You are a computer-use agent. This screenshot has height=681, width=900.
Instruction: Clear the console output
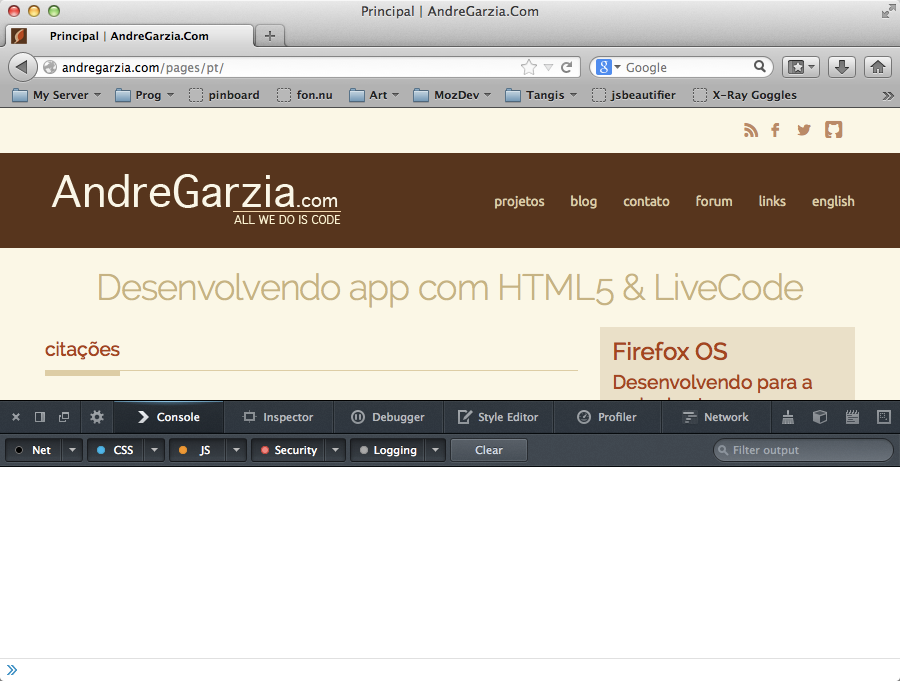488,450
